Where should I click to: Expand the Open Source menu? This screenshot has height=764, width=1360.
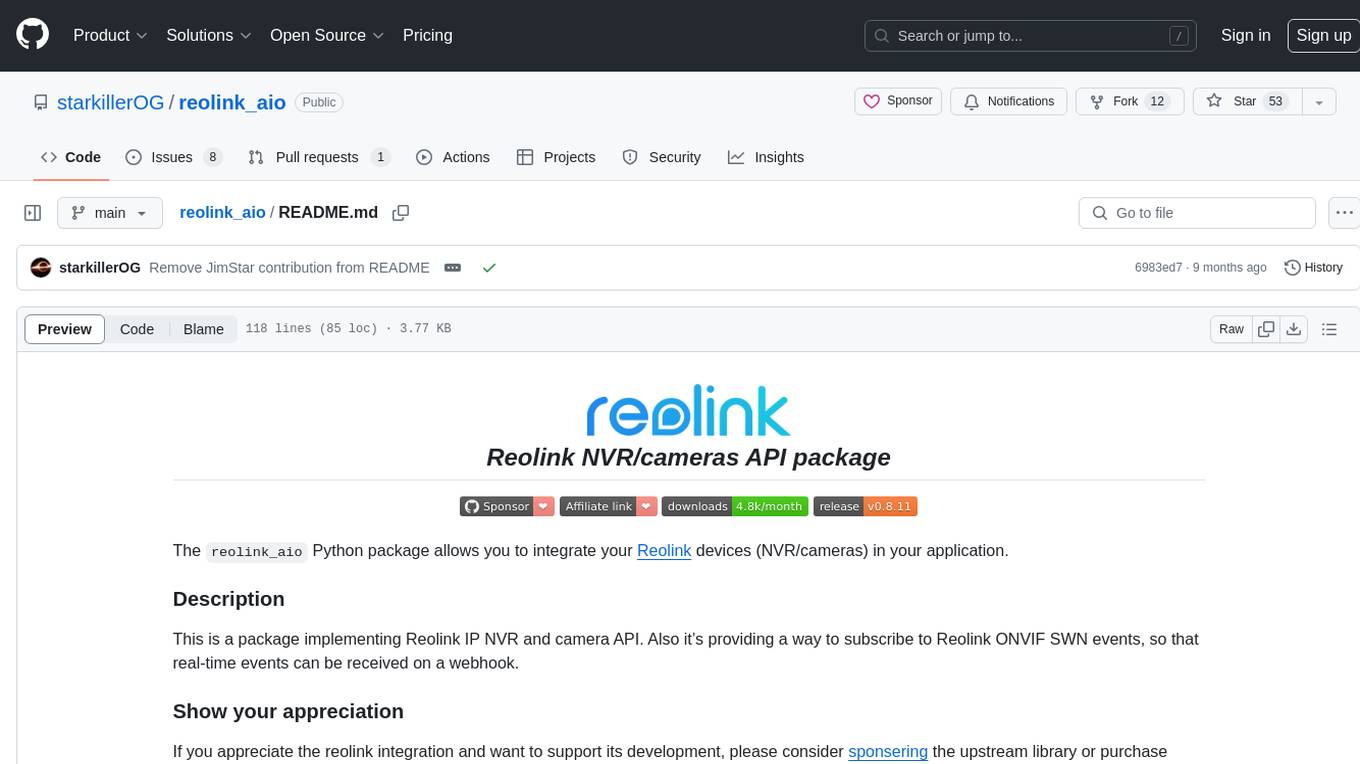(x=327, y=35)
